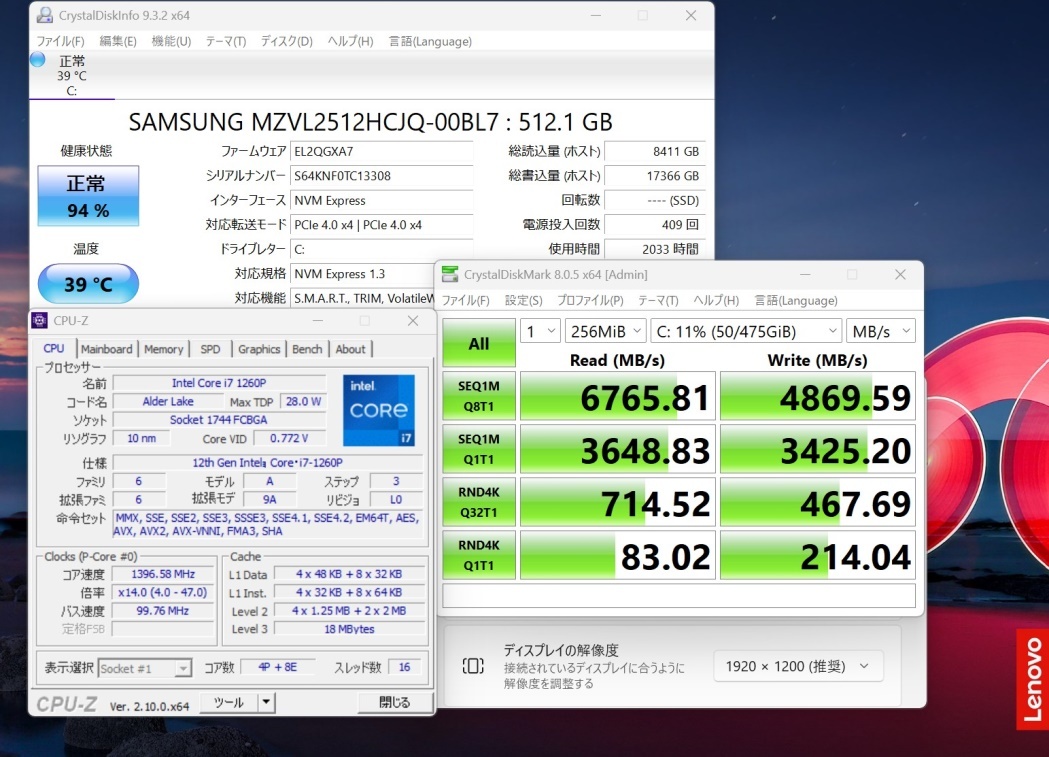Open the ヘルプ(H) menu in CrystalDiskMark

716,300
